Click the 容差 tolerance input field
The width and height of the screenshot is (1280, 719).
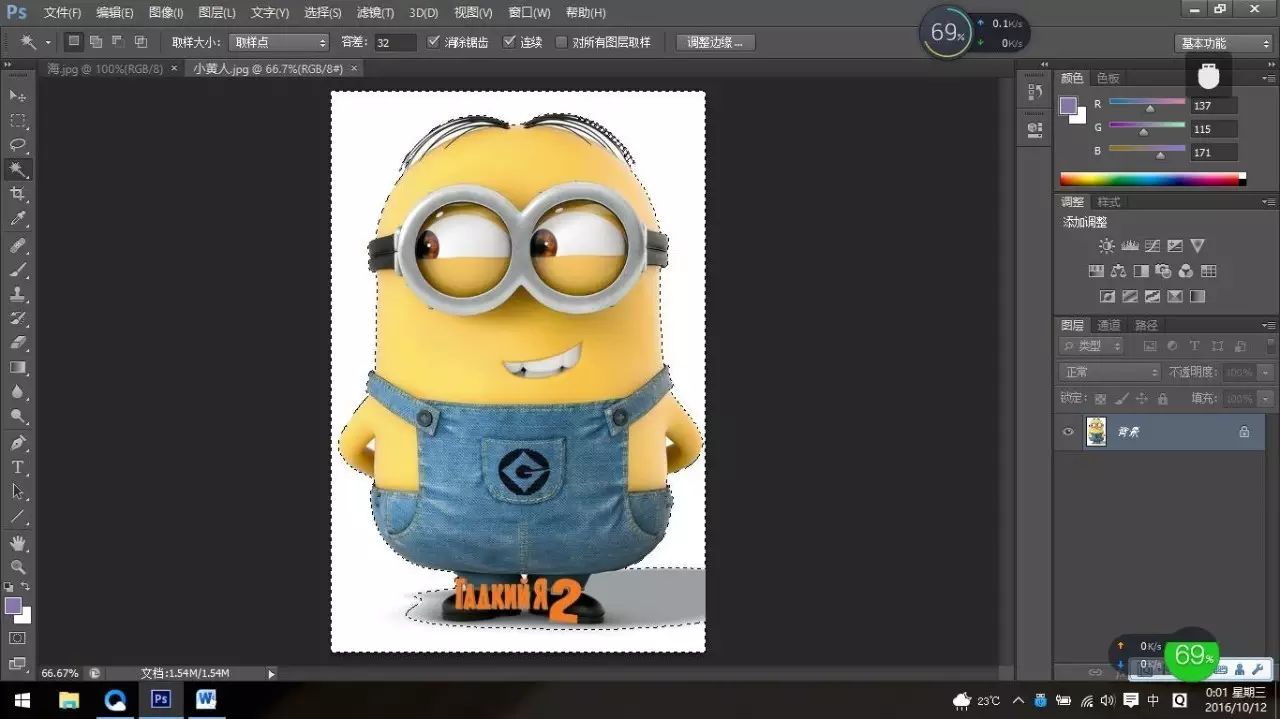click(x=395, y=42)
